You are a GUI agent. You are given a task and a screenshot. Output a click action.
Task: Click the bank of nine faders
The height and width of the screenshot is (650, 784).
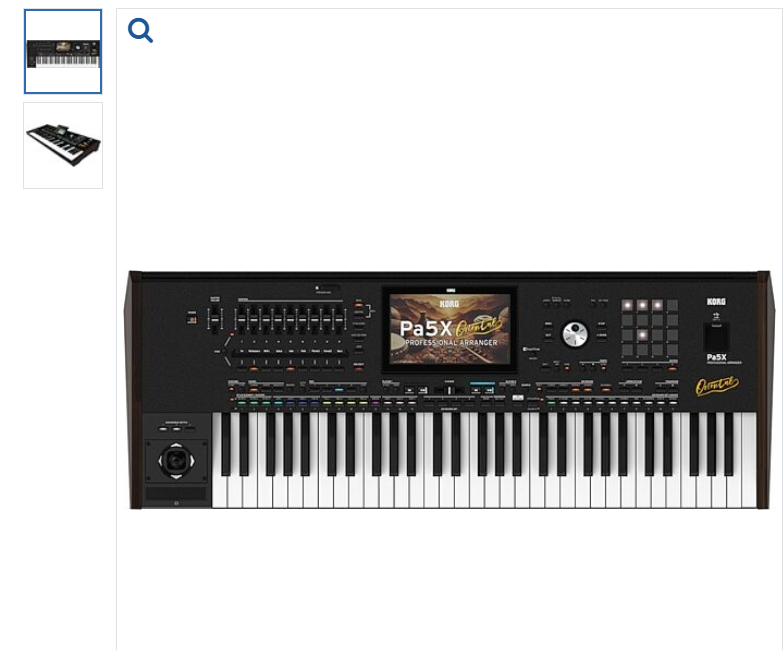point(290,318)
